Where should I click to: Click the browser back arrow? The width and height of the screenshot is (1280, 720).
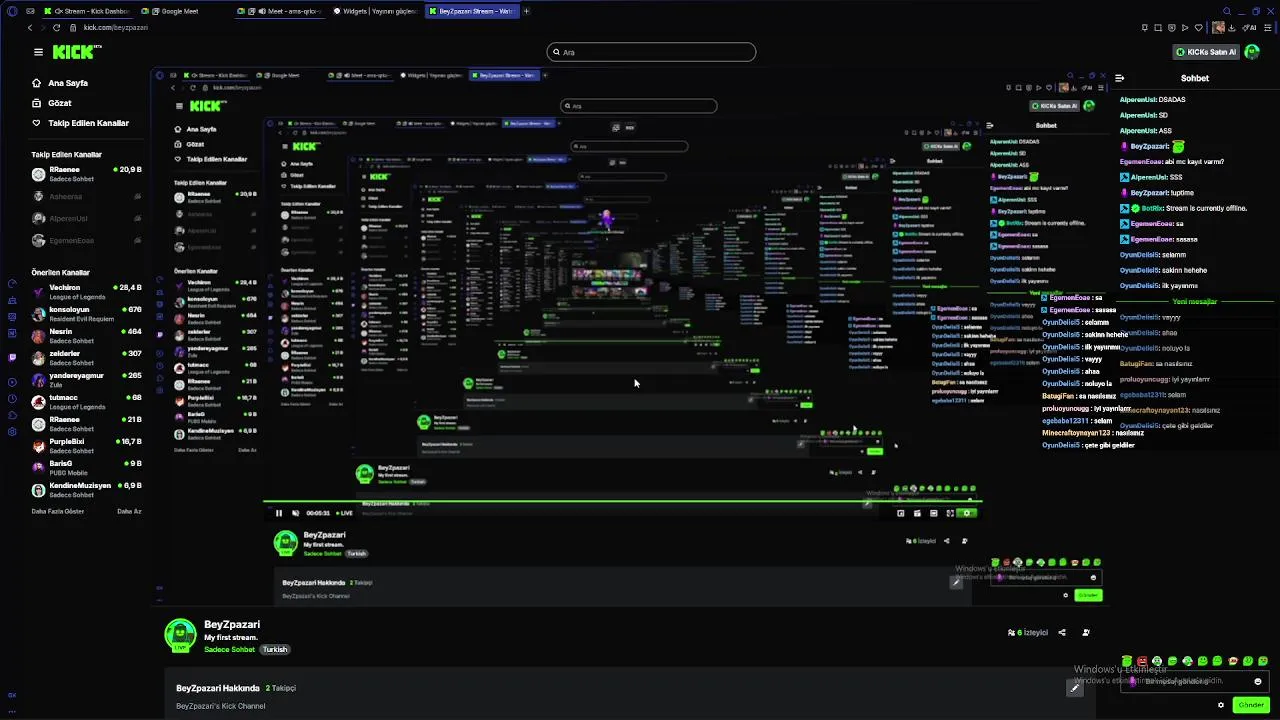30,27
